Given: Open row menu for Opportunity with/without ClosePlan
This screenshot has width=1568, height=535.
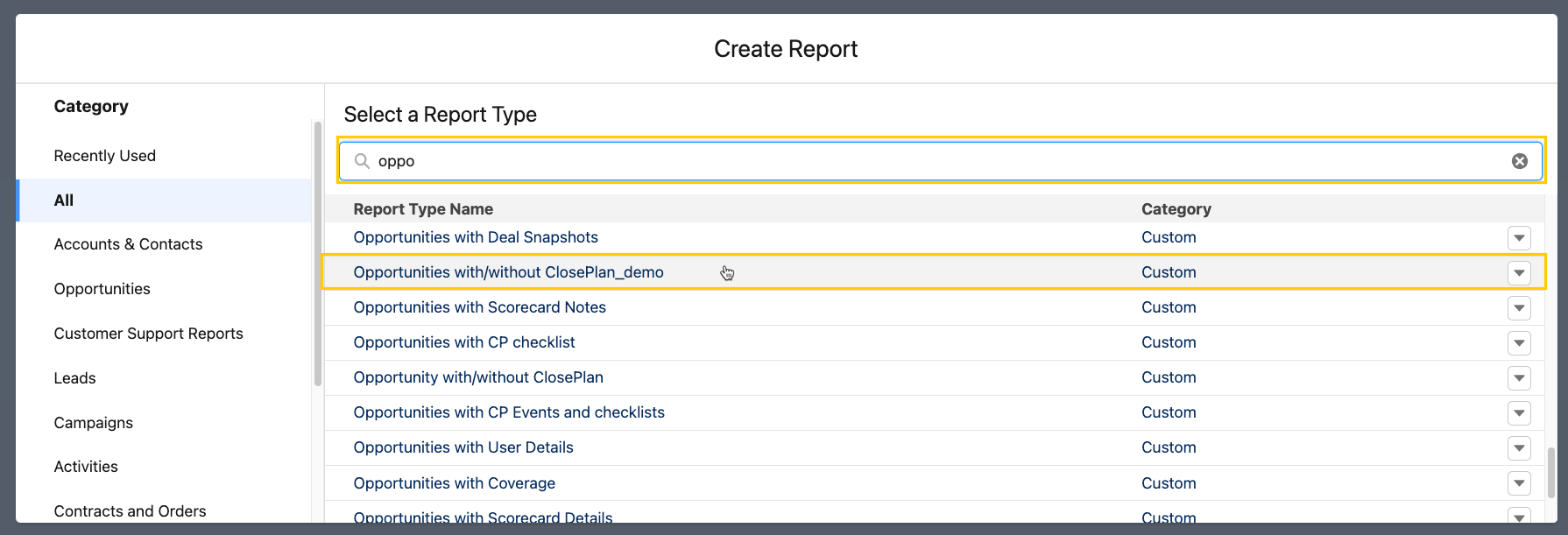Looking at the screenshot, I should pos(1519,378).
